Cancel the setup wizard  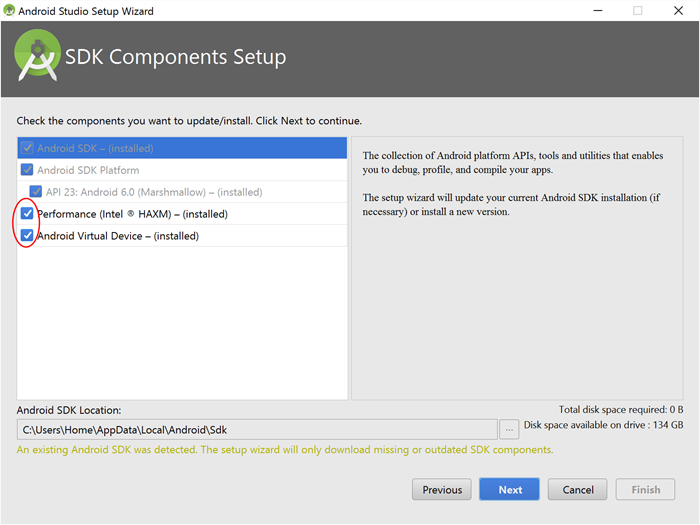tap(578, 490)
